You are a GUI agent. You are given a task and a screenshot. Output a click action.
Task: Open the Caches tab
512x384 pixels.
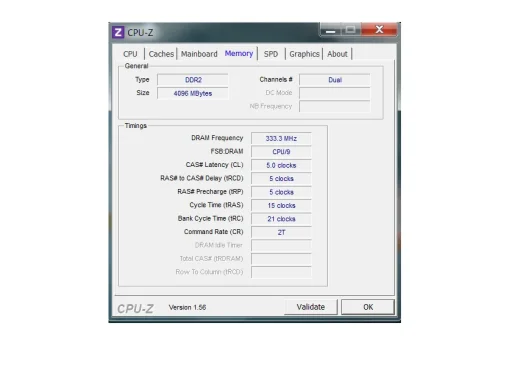tap(161, 54)
